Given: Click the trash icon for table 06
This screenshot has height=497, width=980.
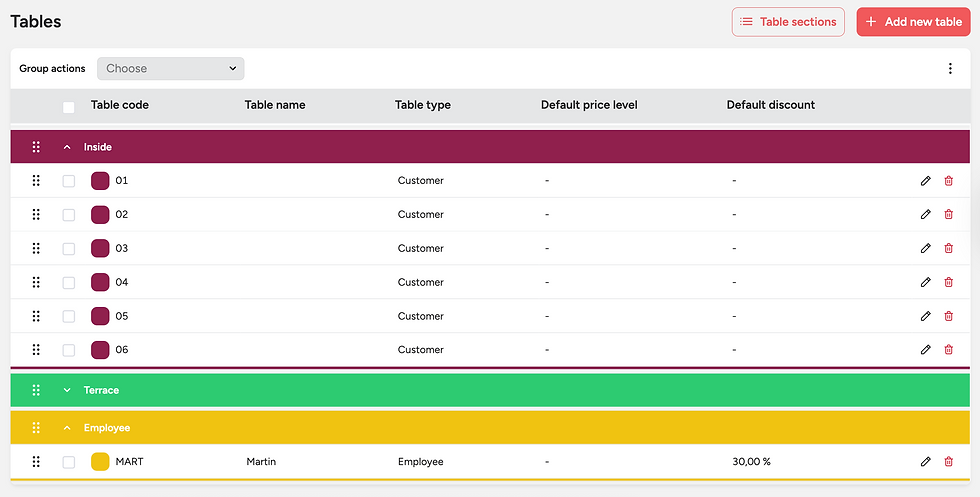Looking at the screenshot, I should coord(948,350).
